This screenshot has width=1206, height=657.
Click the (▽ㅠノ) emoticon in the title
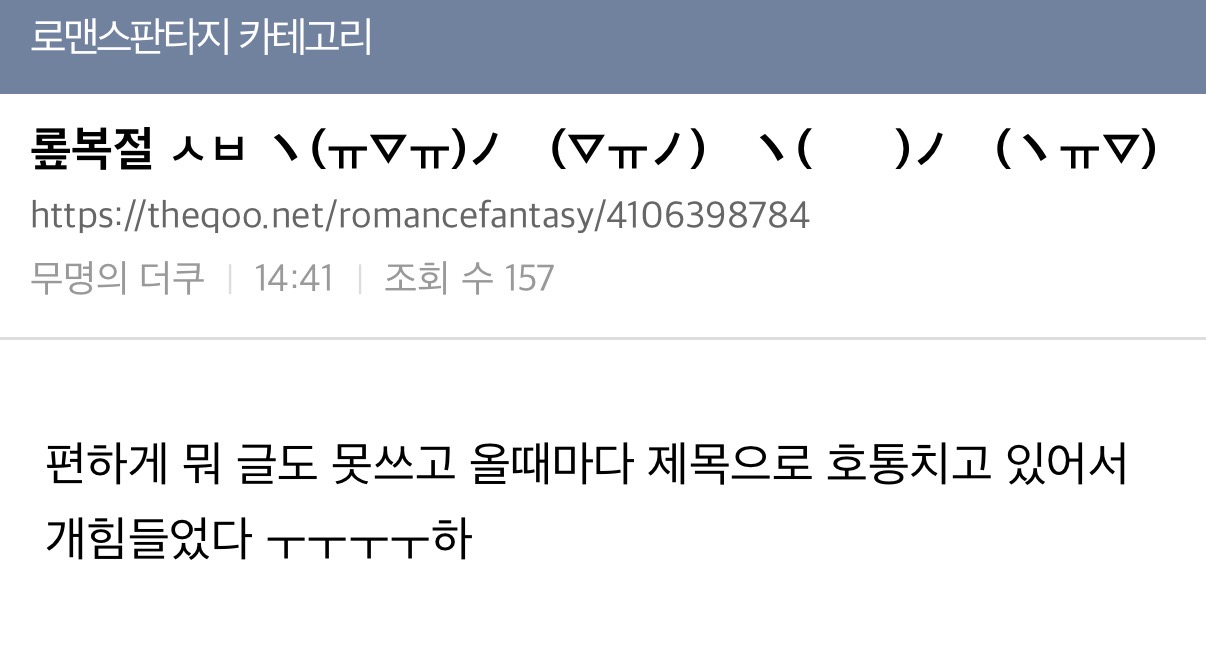[628, 152]
